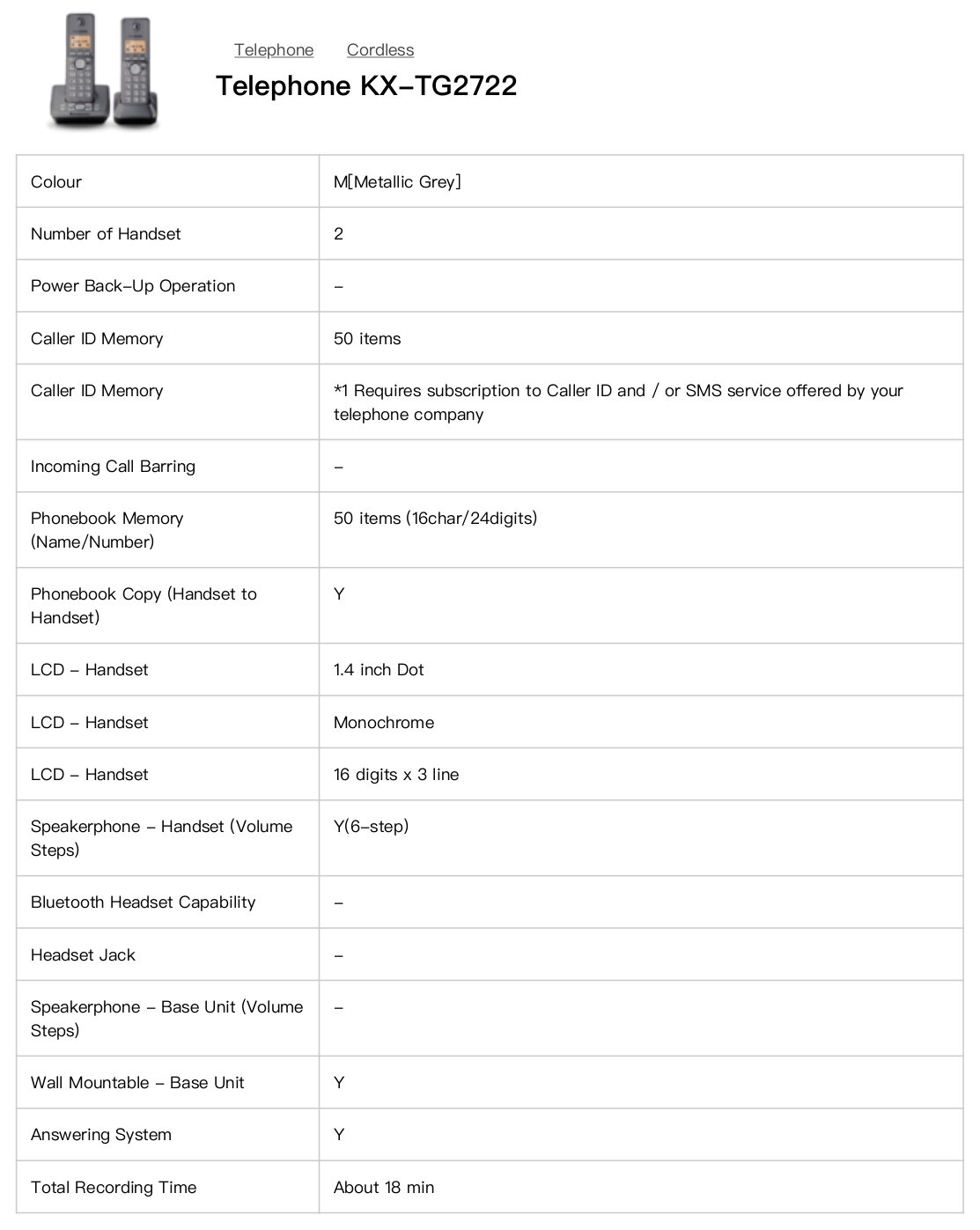Open the Telephone breadcrumb link
Image resolution: width=980 pixels, height=1230 pixels.
point(274,50)
